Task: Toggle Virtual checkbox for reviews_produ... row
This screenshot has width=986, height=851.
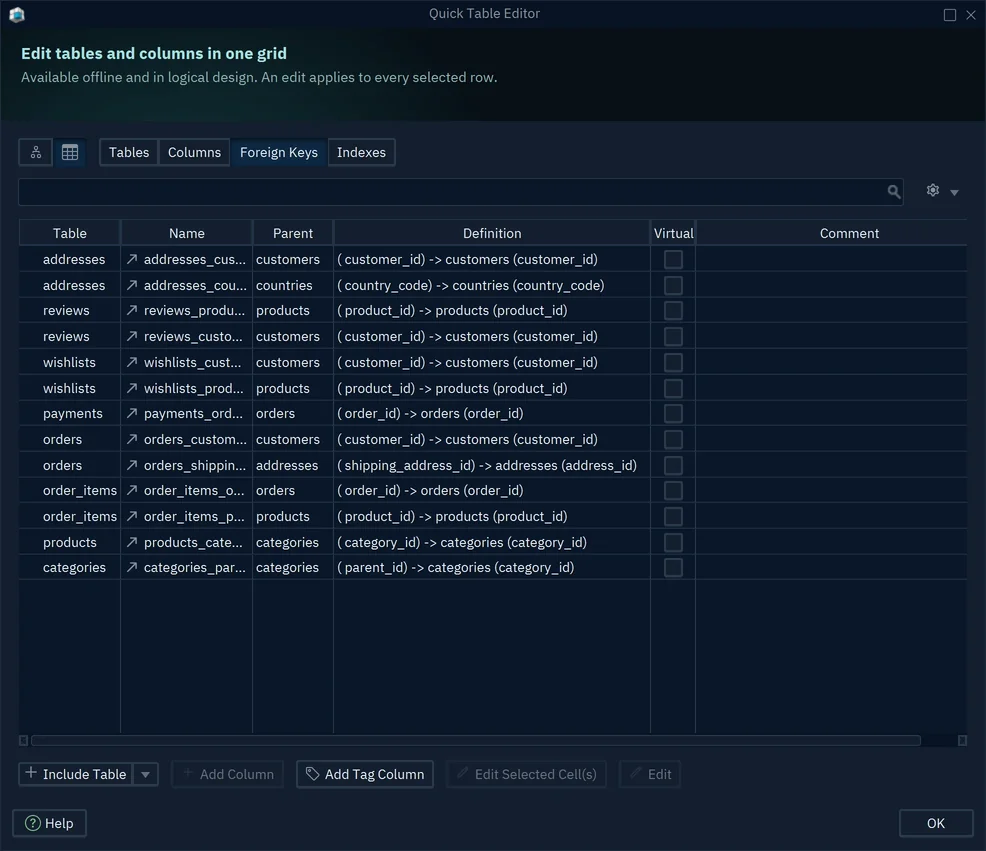Action: pyautogui.click(x=673, y=310)
